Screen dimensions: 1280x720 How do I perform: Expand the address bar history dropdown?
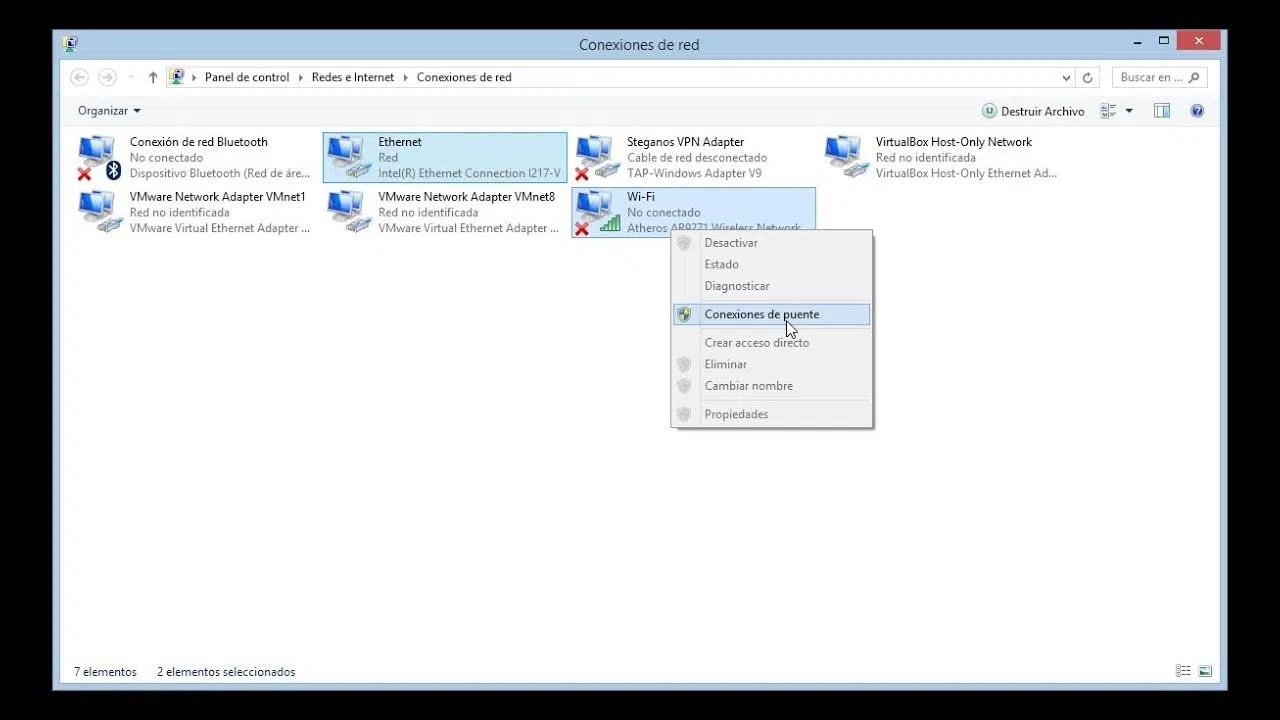(1066, 77)
